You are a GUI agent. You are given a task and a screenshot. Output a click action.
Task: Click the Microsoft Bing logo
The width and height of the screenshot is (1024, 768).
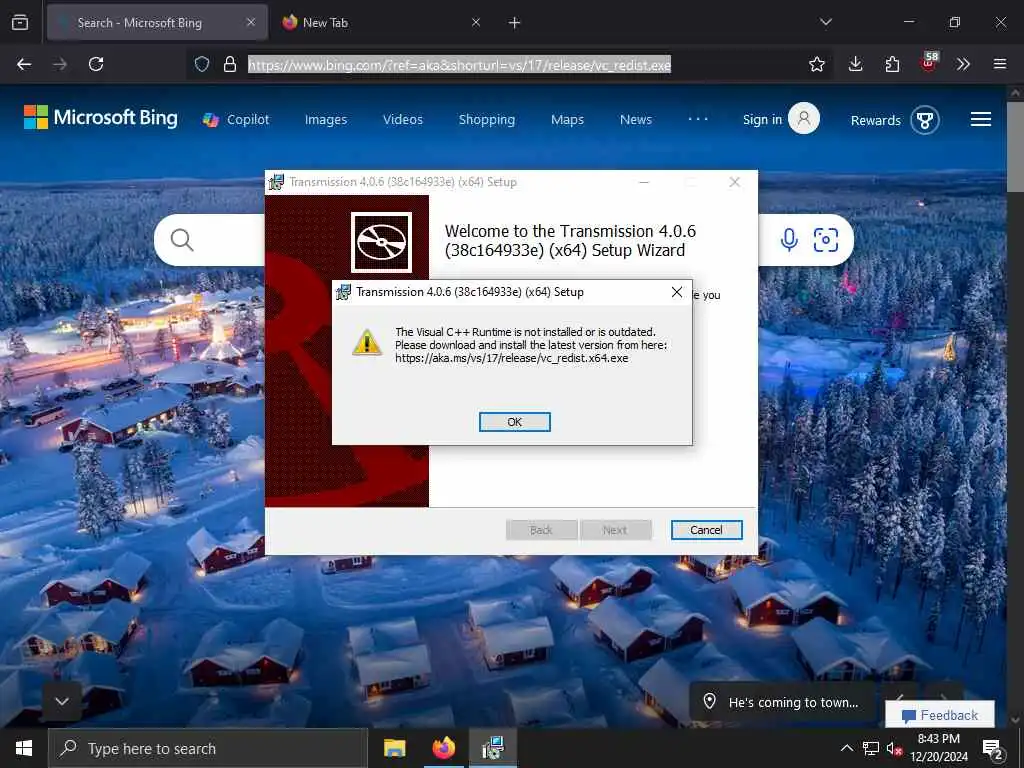pyautogui.click(x=101, y=118)
